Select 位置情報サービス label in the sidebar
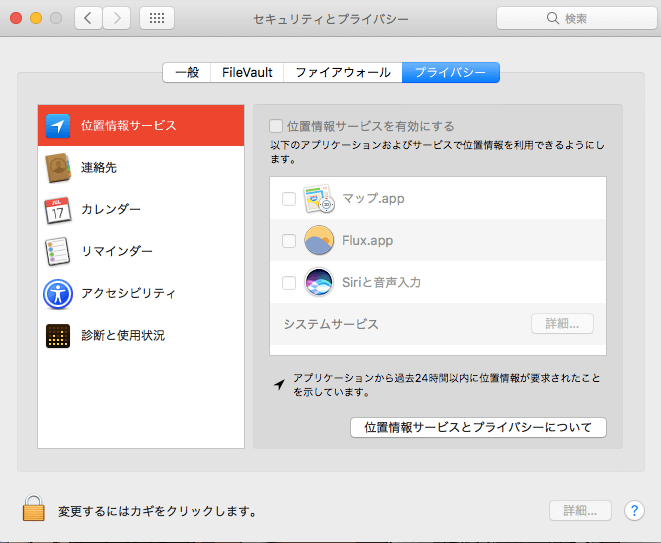 coord(129,126)
